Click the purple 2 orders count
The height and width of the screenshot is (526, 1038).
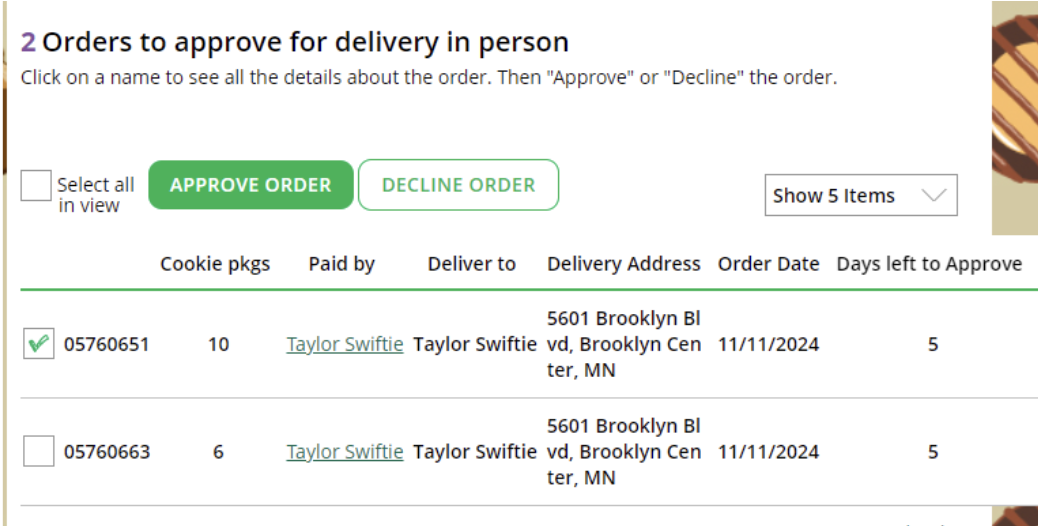(x=28, y=42)
